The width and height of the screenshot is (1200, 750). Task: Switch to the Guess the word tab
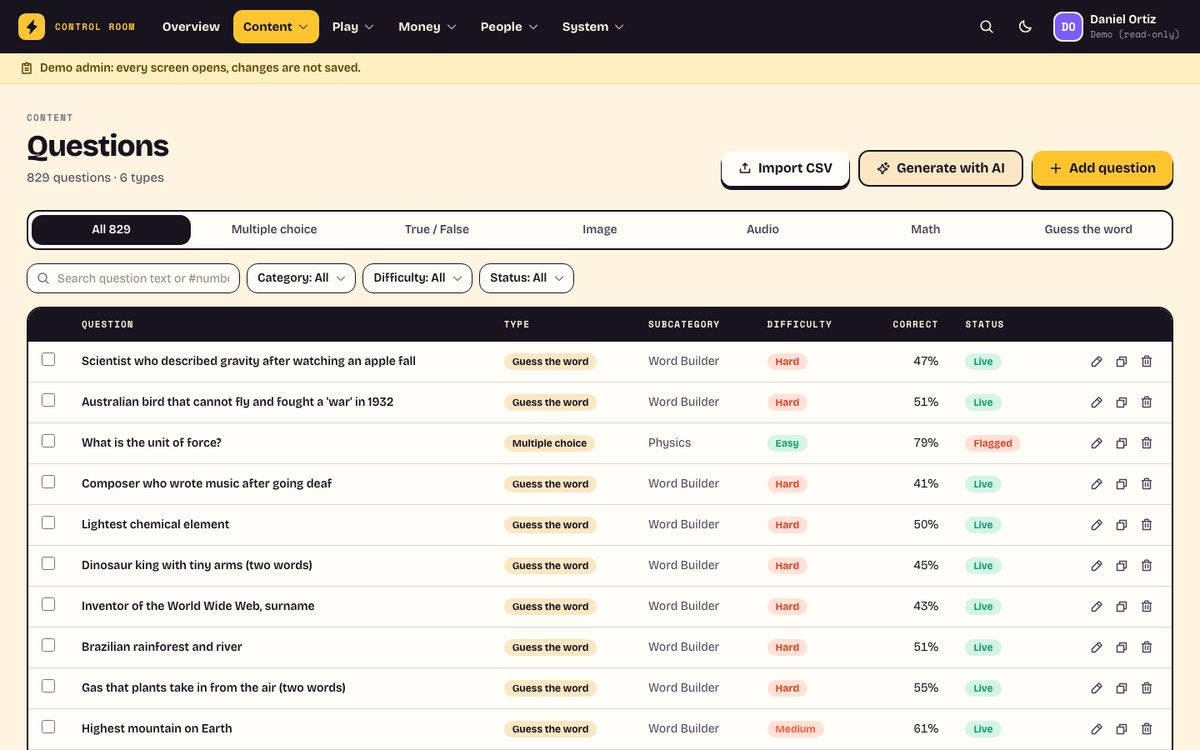pyautogui.click(x=1088, y=230)
